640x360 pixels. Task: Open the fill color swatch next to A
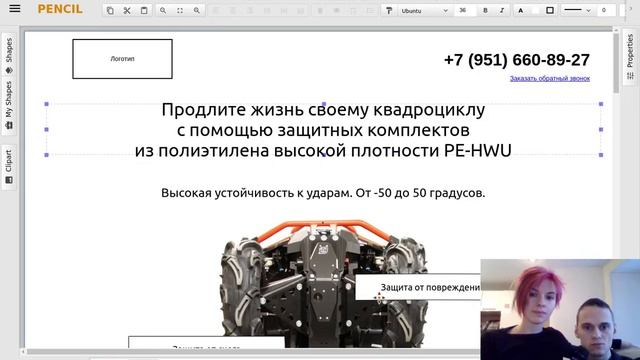(x=535, y=11)
